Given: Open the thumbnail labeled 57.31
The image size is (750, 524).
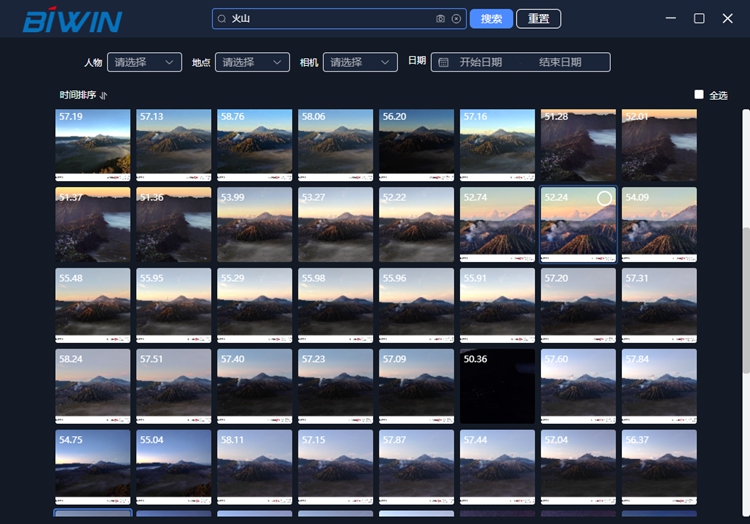Looking at the screenshot, I should [x=659, y=305].
